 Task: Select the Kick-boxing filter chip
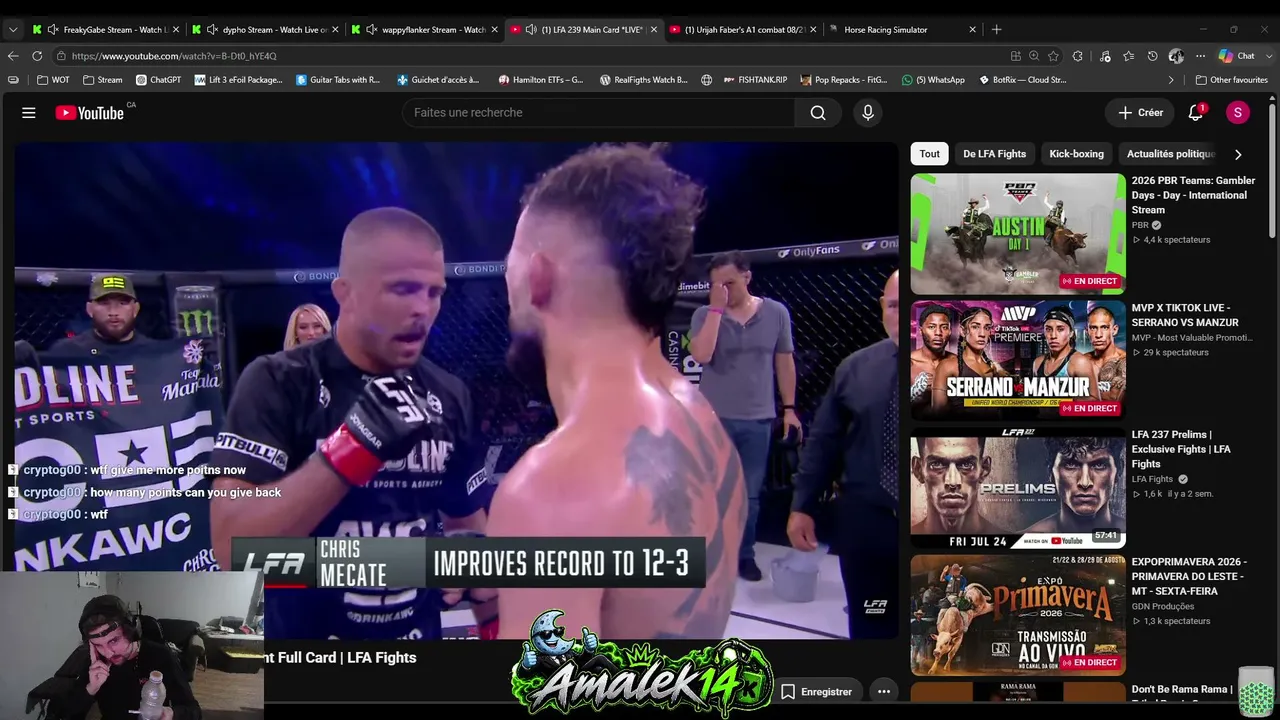(1076, 154)
